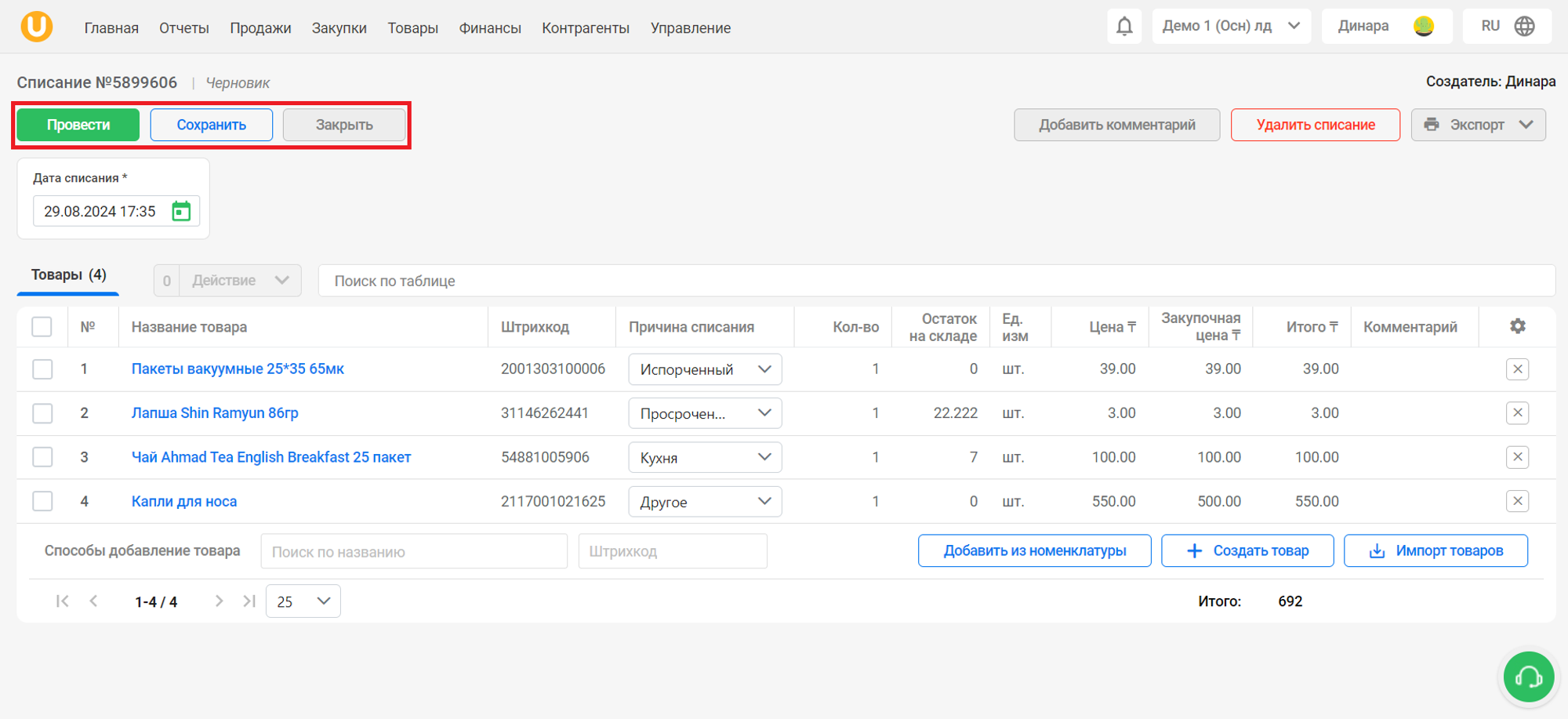This screenshot has height=719, width=1568.
Task: Go to last page arrow
Action: coord(249,601)
